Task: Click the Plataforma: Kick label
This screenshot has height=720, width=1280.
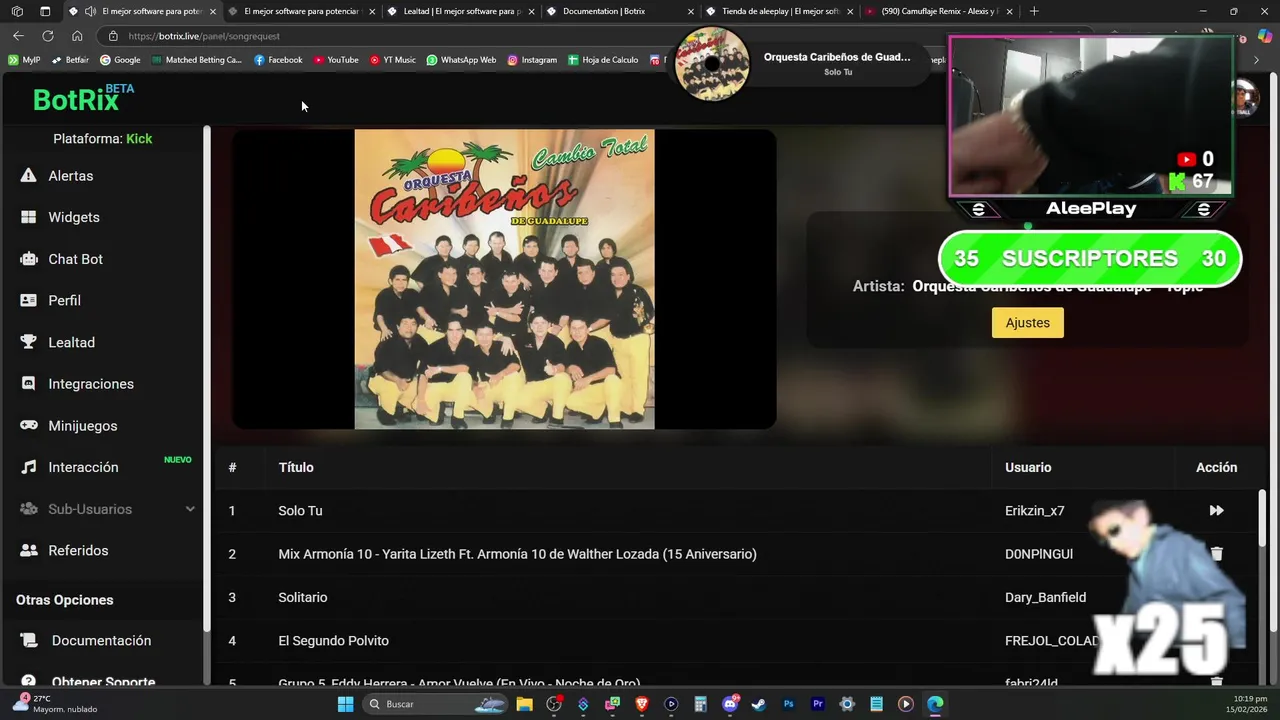Action: click(x=103, y=139)
